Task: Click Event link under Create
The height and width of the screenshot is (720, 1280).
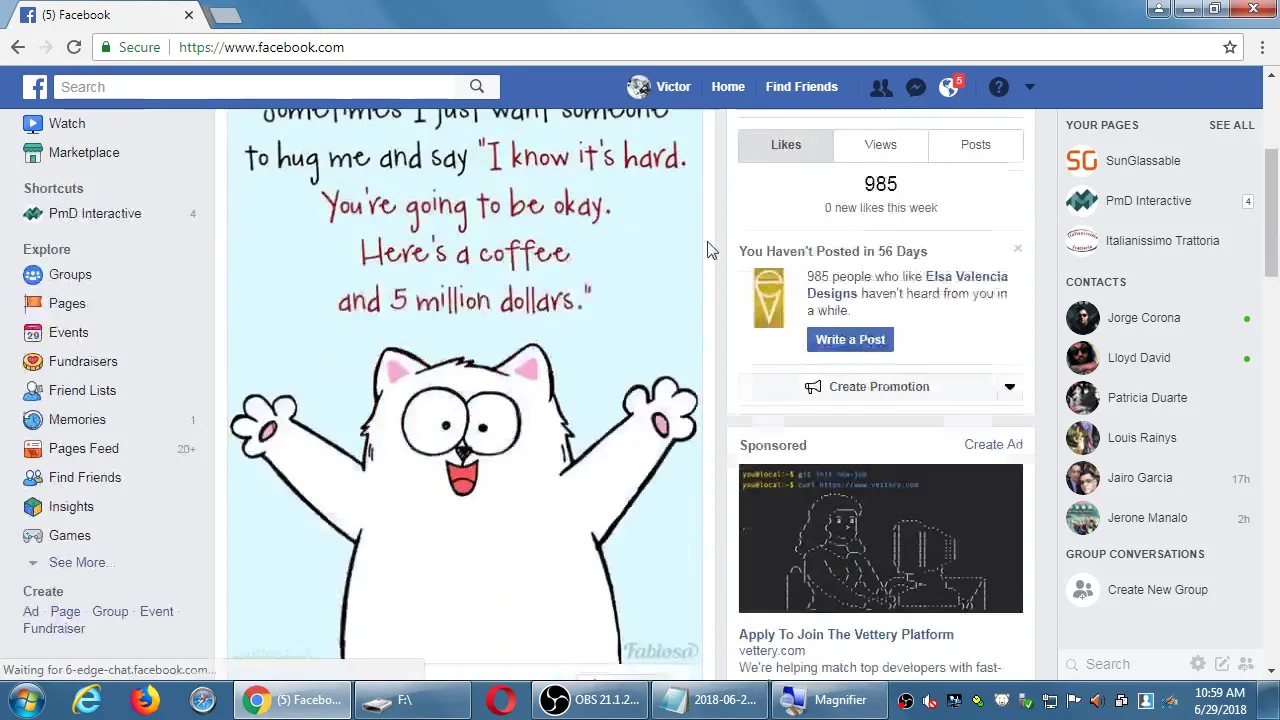Action: coord(157,611)
